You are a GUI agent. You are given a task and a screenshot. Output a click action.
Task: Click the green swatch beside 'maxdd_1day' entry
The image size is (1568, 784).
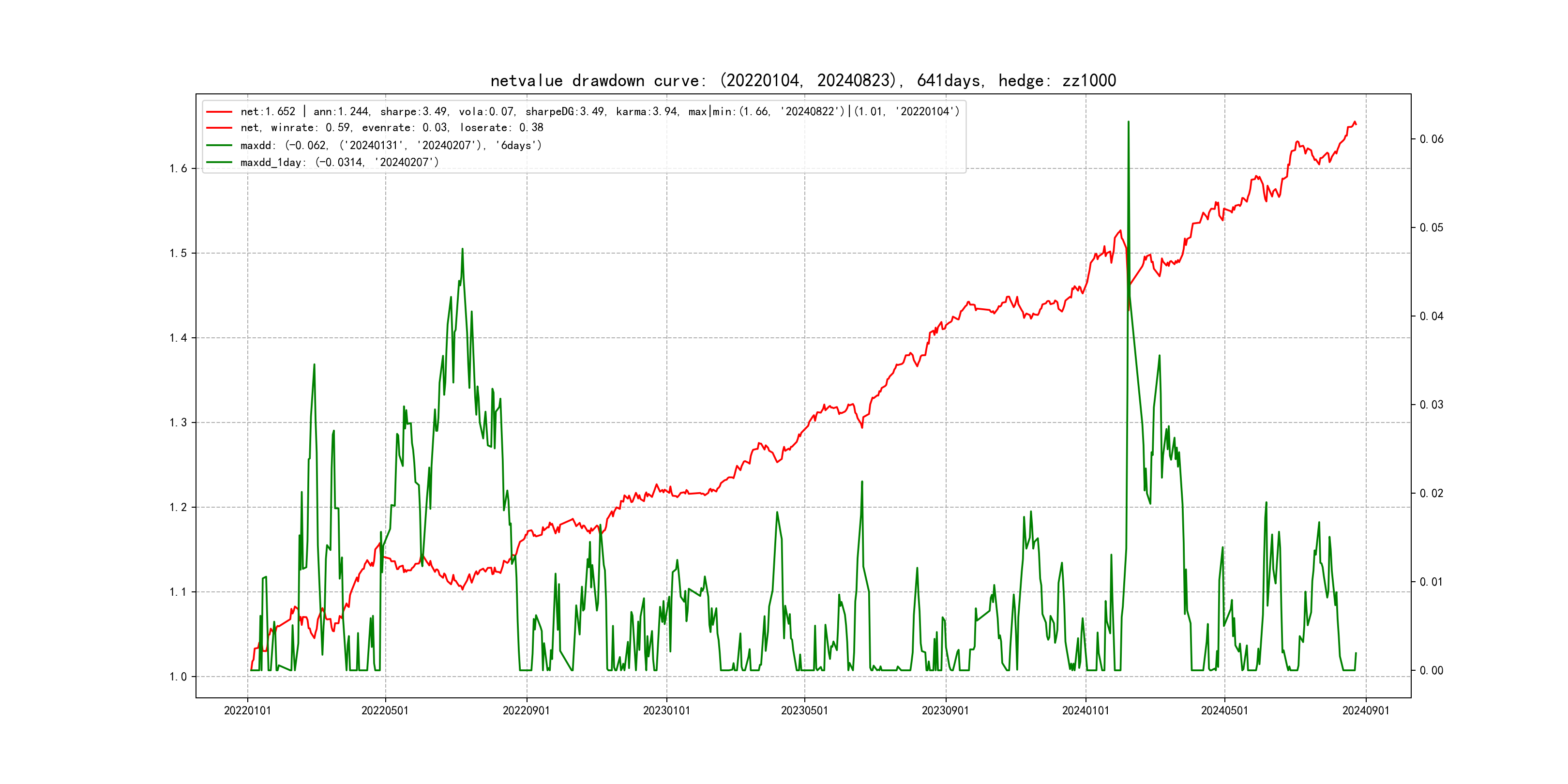click(219, 163)
